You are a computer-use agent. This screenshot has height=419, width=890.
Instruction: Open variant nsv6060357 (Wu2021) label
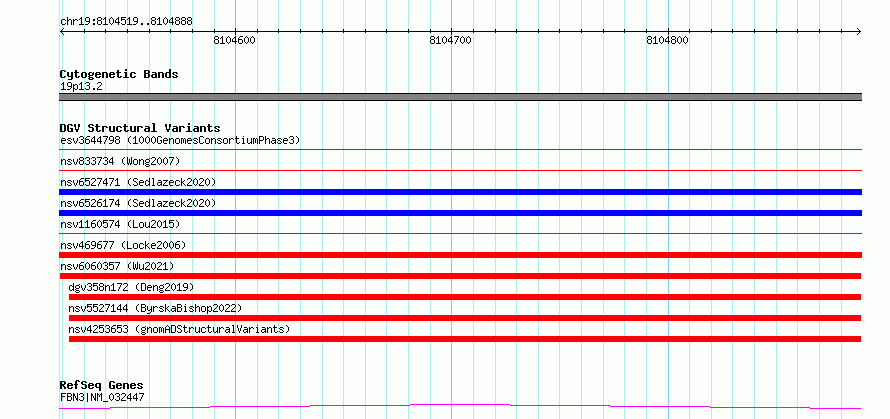click(117, 266)
